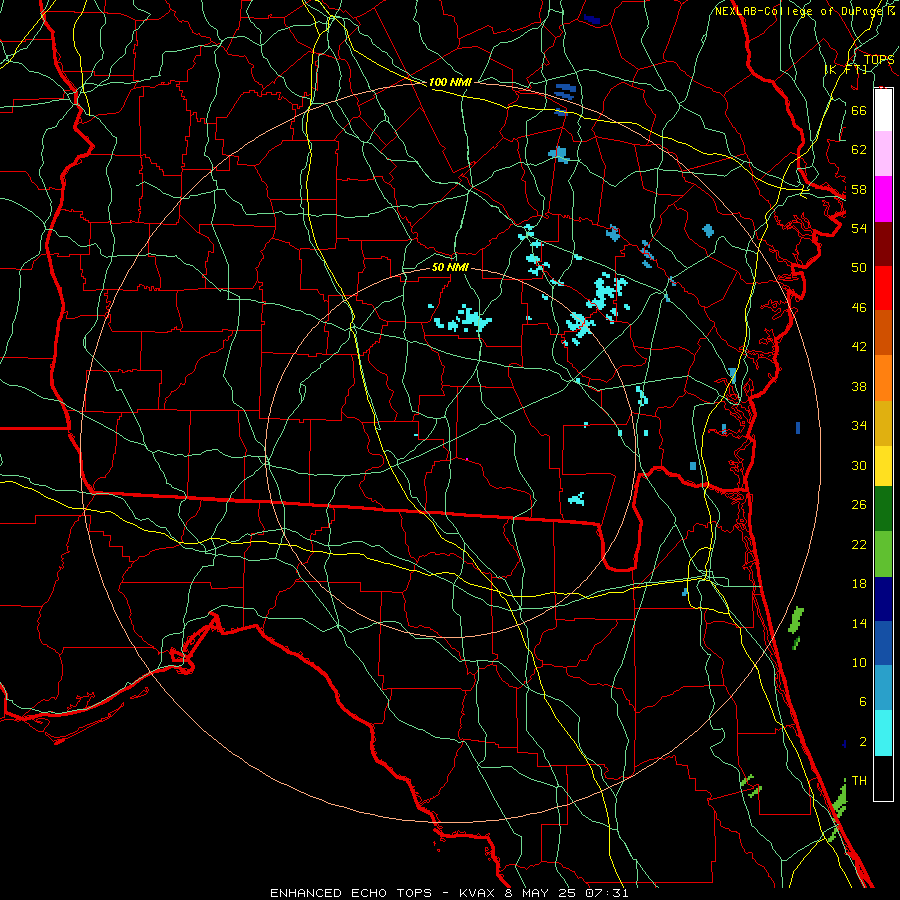Click the '50 NMI' range ring label
Viewport: 900px width, 900px height.
click(x=450, y=267)
